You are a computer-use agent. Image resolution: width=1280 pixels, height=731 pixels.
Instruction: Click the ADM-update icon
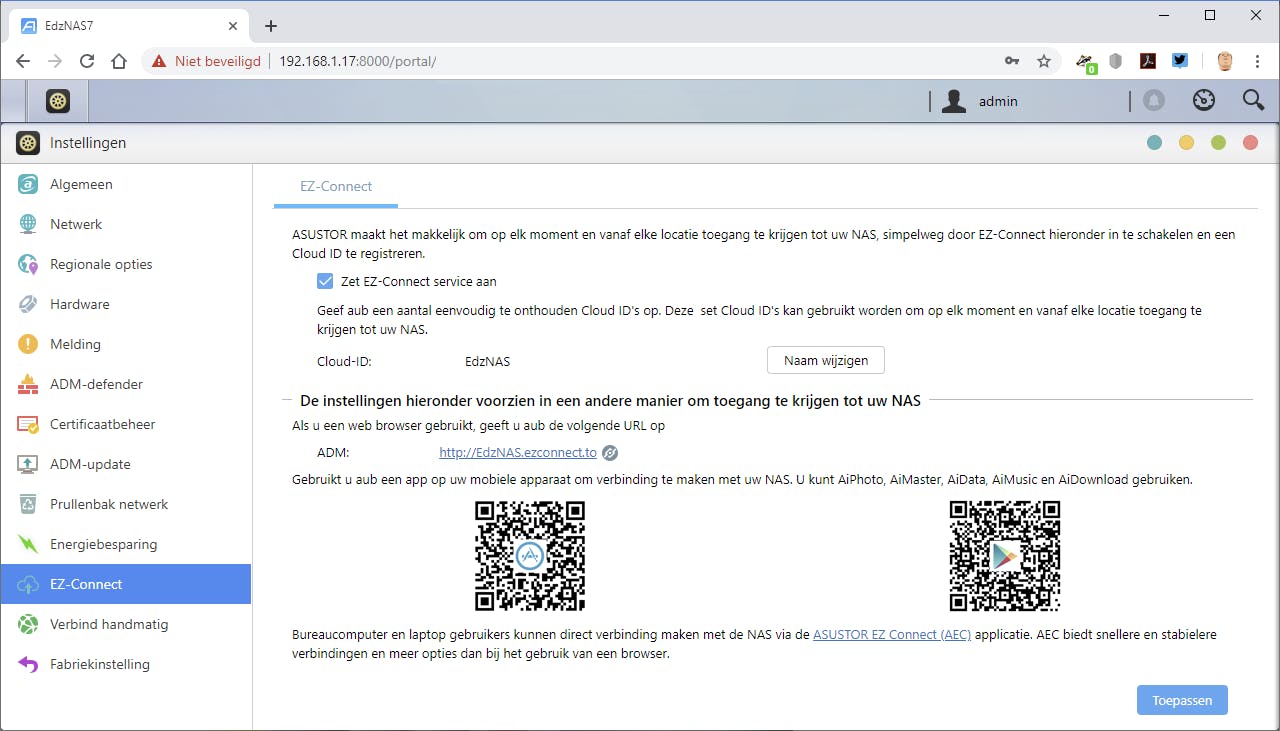(x=29, y=464)
